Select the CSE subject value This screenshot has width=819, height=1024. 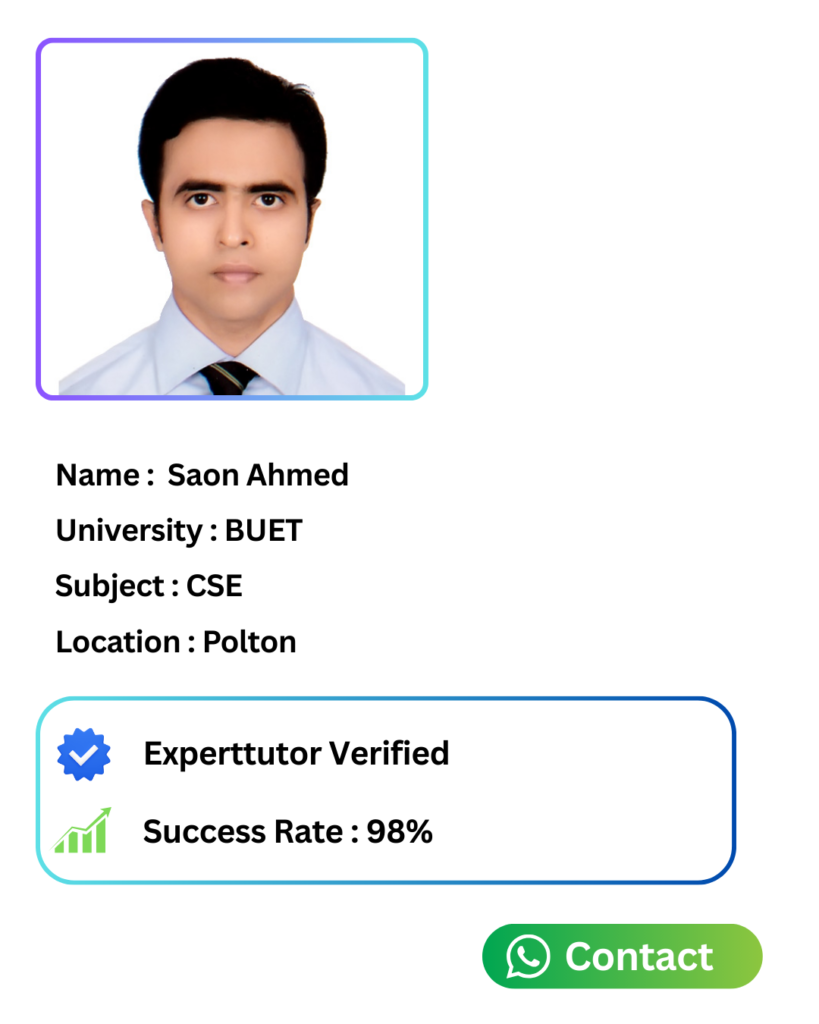coord(214,586)
